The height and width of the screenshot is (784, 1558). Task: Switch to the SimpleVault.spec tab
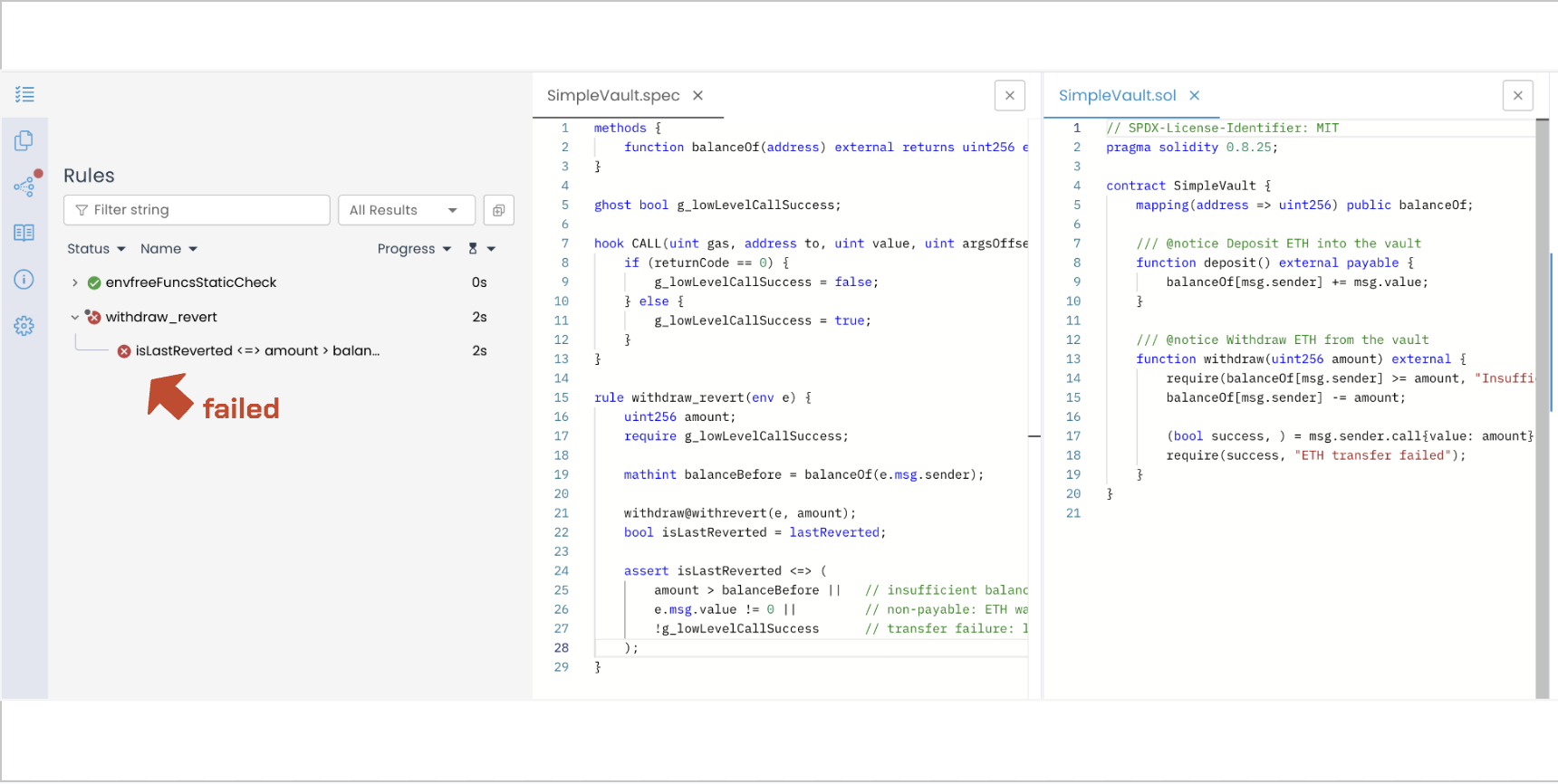[613, 96]
